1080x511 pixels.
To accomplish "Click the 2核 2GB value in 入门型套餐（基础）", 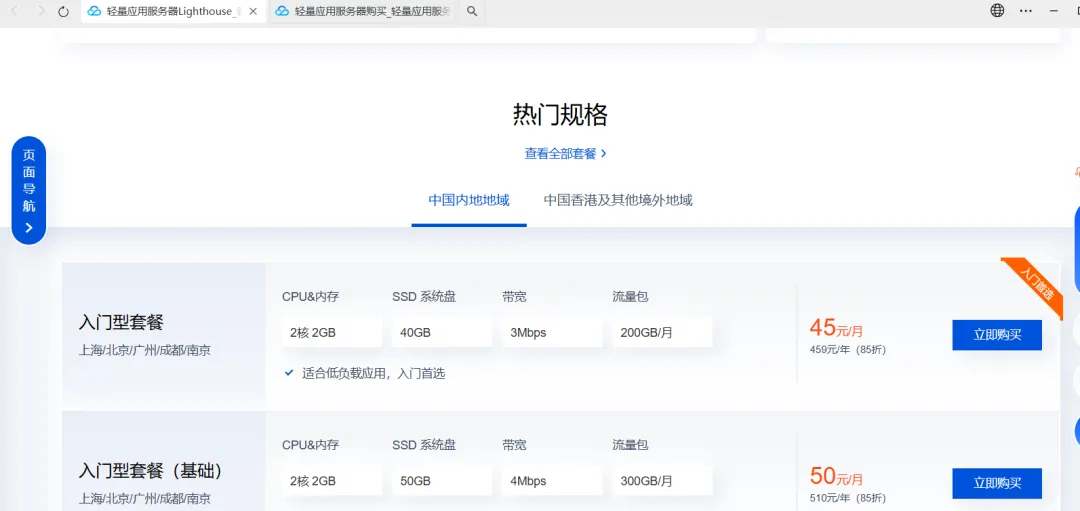I will tap(332, 481).
